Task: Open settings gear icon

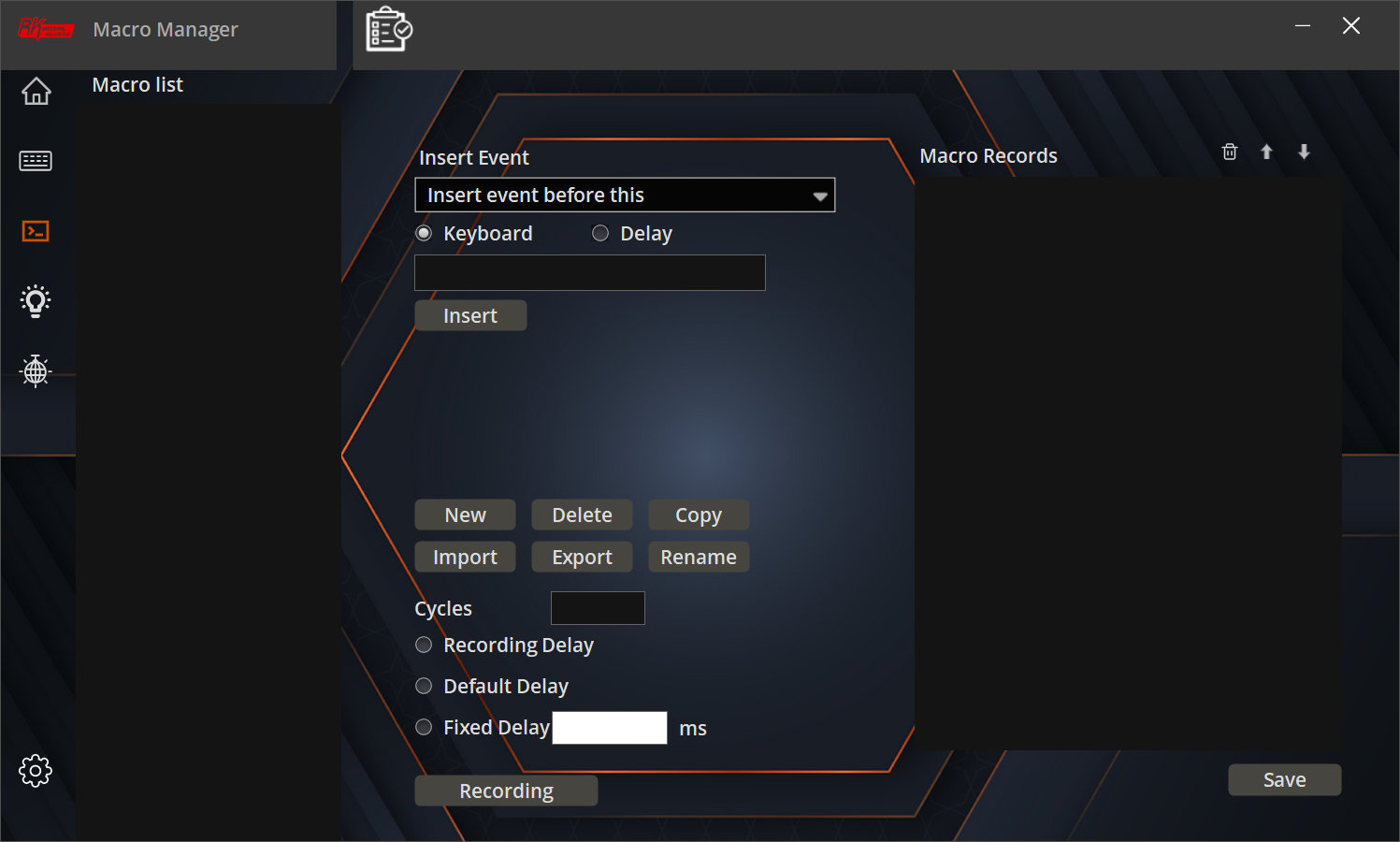Action: coord(36,771)
